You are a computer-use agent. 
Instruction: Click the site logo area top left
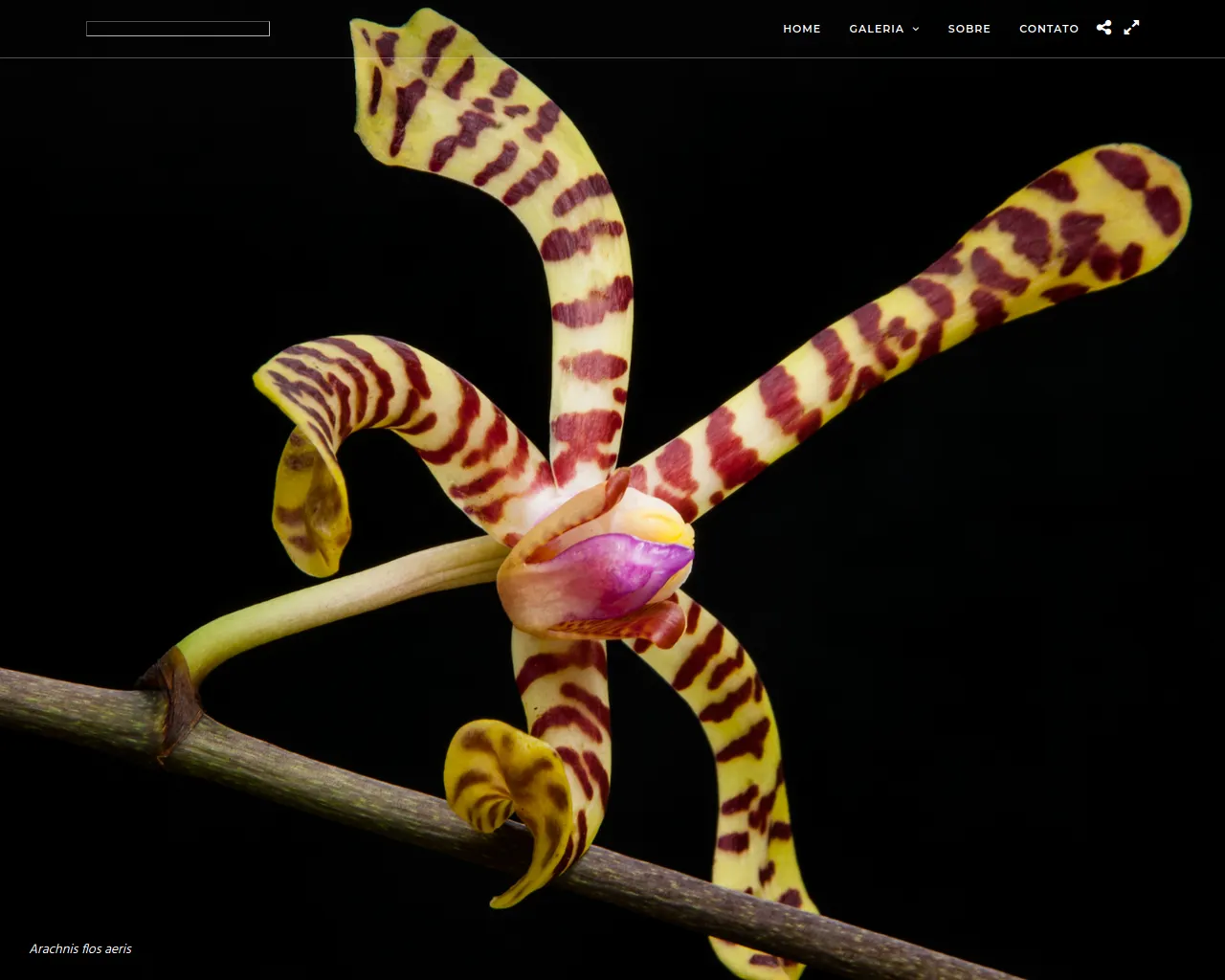tap(177, 28)
